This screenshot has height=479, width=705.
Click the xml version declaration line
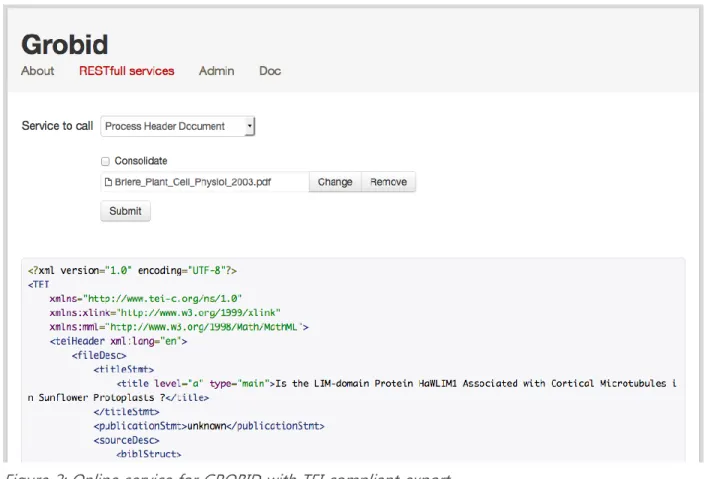[132, 270]
